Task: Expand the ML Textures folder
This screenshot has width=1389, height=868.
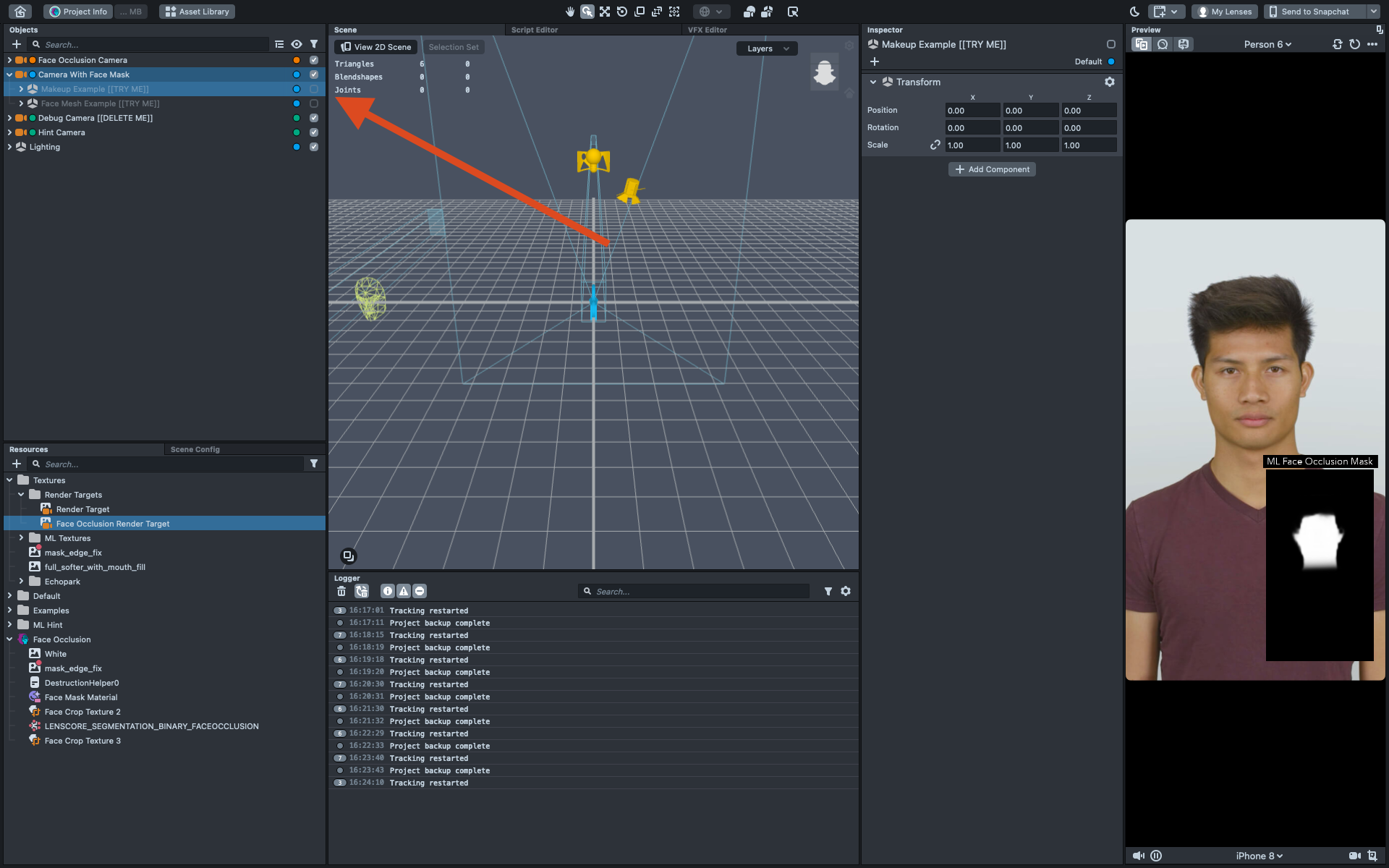Action: [21, 538]
